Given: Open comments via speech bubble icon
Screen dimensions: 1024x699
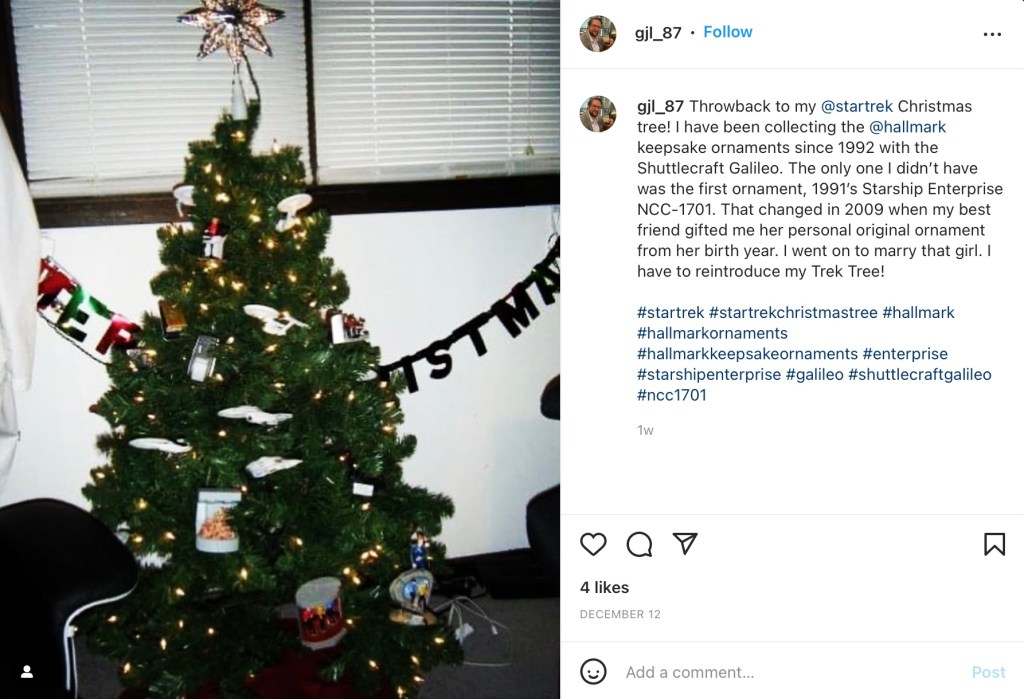Looking at the screenshot, I should point(639,544).
